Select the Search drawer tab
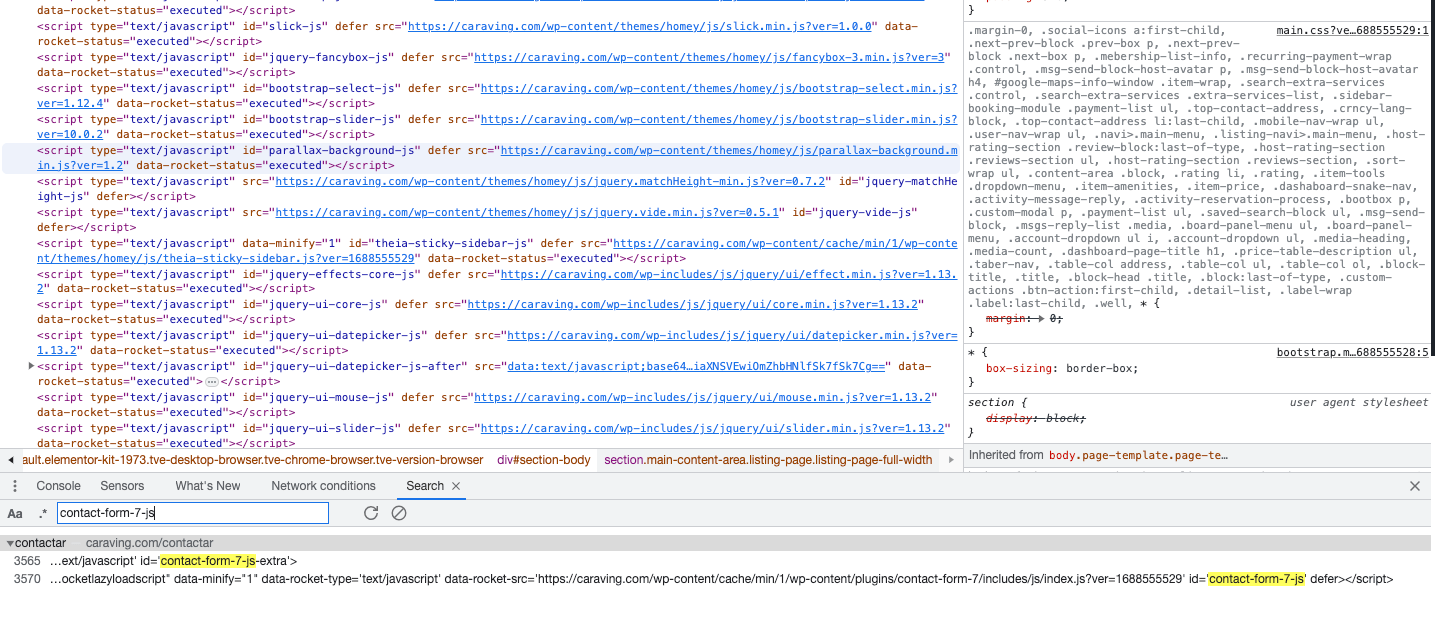 click(425, 486)
